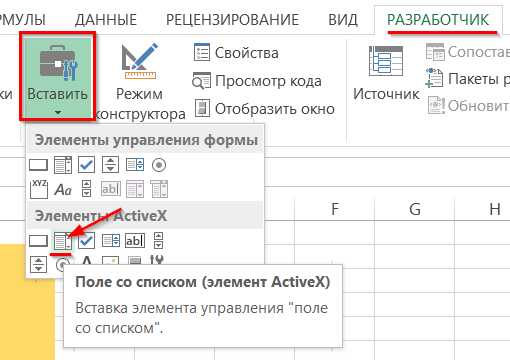Screen dimensions: 510x360
Task: Insert form control spin button
Action: click(110, 165)
